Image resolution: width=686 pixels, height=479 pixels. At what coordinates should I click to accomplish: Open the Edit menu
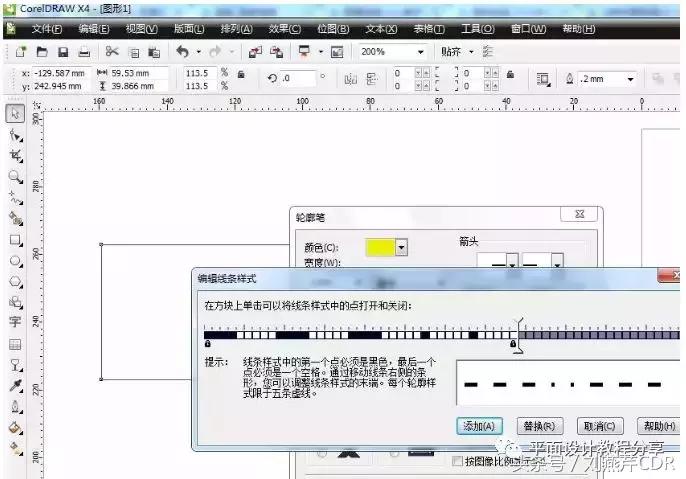[x=94, y=29]
